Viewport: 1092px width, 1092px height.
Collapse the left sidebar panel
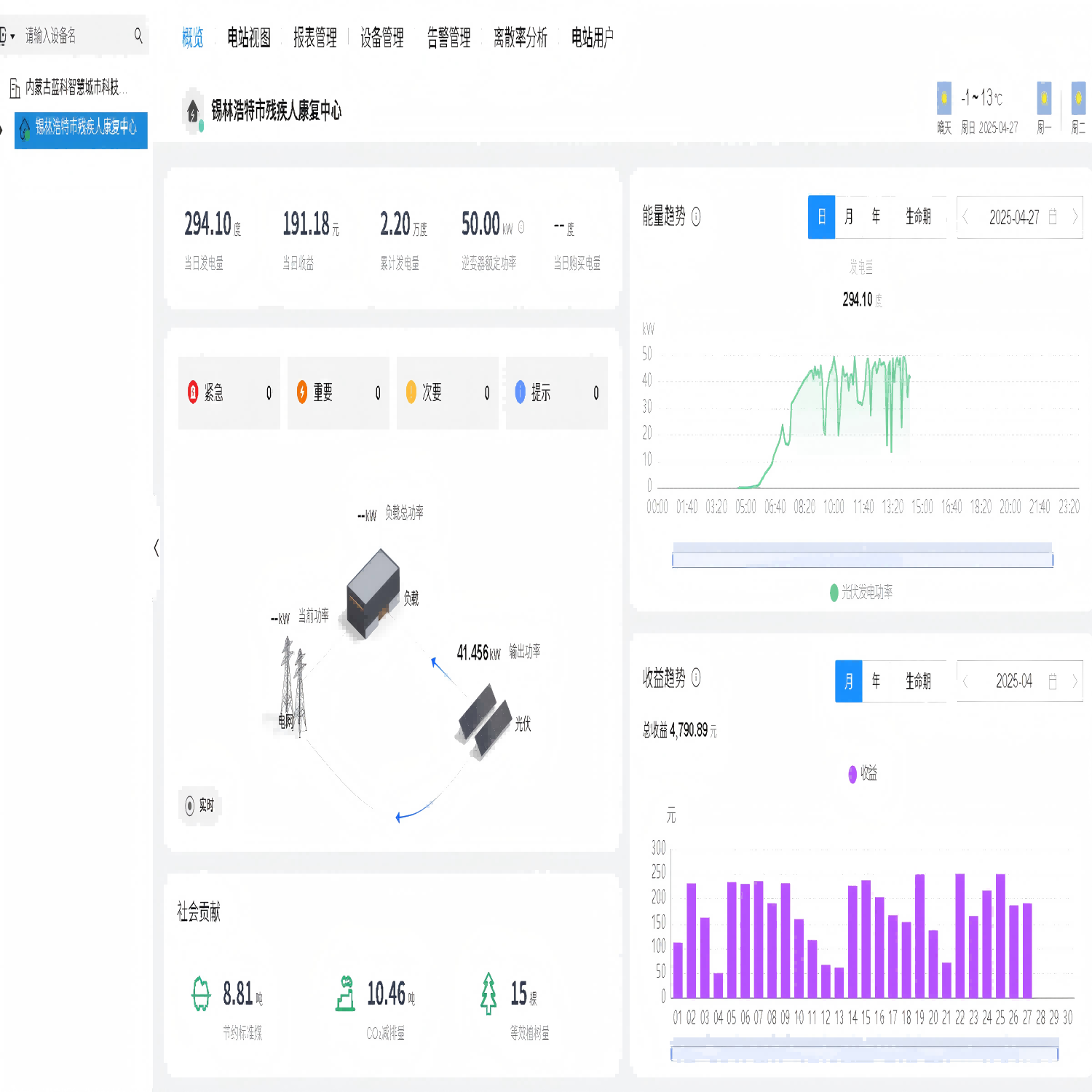tap(157, 547)
